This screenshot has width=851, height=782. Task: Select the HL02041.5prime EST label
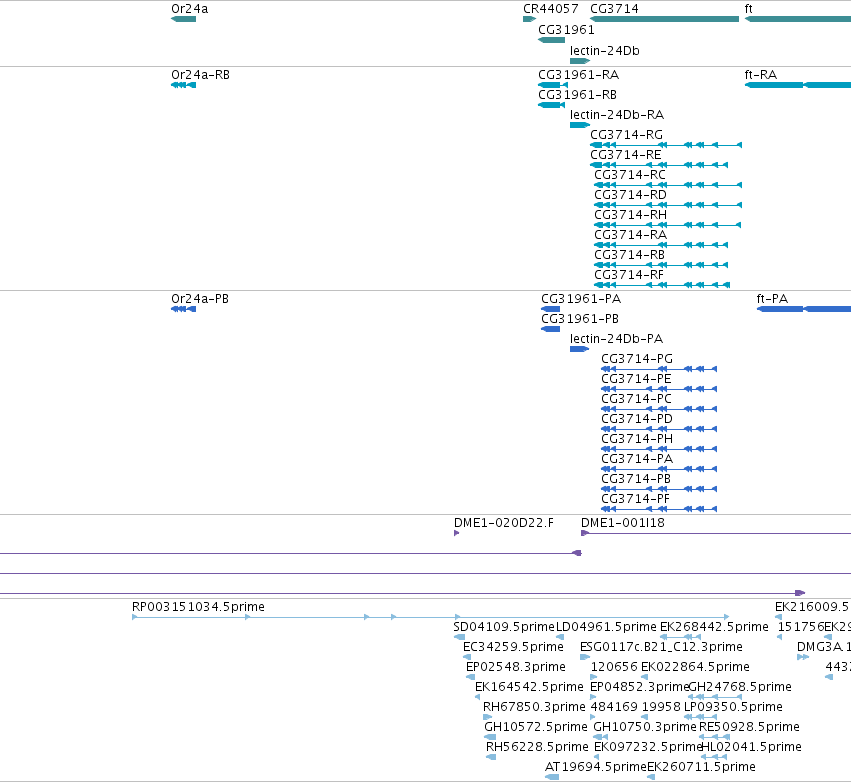coord(752,748)
